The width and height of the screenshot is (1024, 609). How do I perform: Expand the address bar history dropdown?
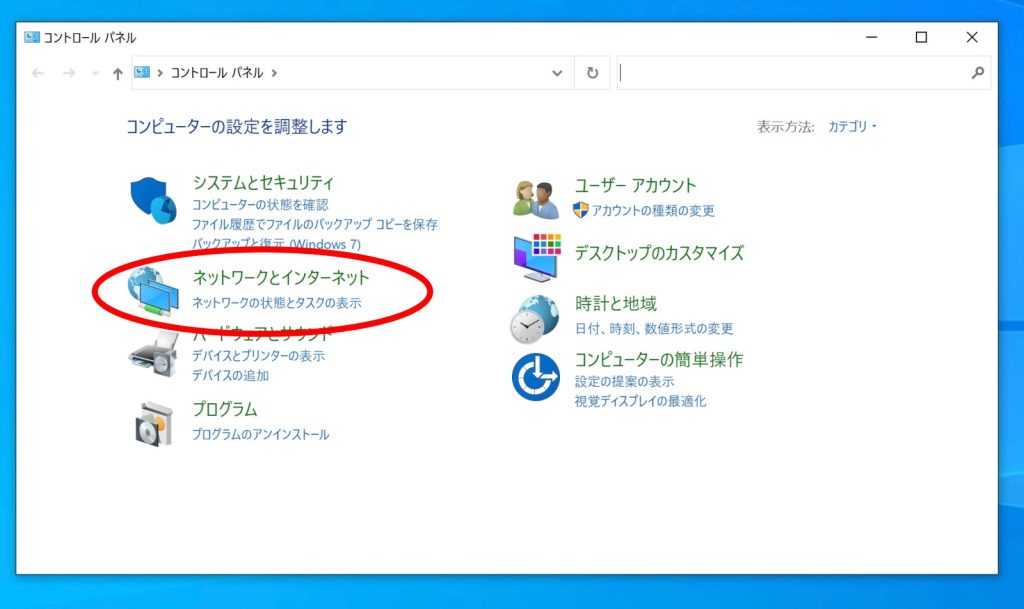pyautogui.click(x=557, y=72)
